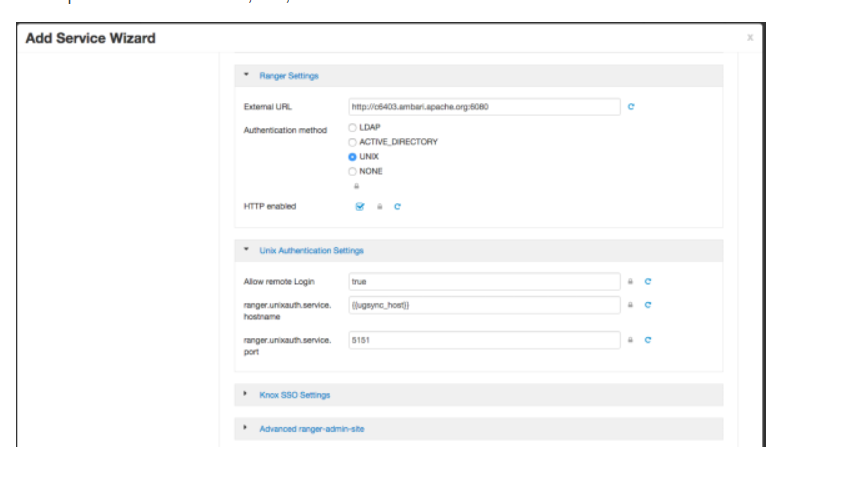841x480 pixels.
Task: Choose the ACTIVE_DIRECTORY radio option
Action: pyautogui.click(x=352, y=142)
